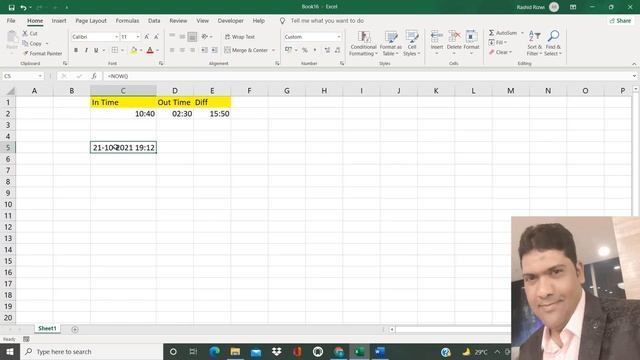Apply the red Font Color button

pyautogui.click(x=150, y=50)
